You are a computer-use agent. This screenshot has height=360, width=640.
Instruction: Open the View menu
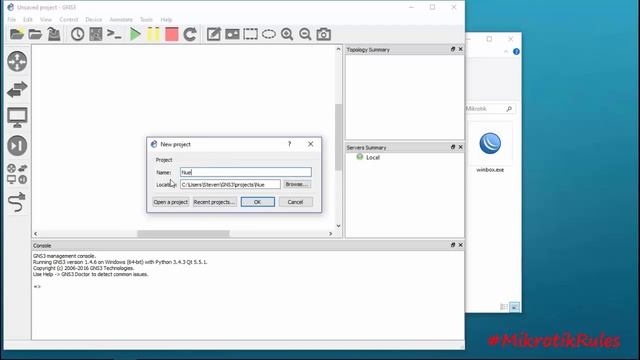[46, 20]
